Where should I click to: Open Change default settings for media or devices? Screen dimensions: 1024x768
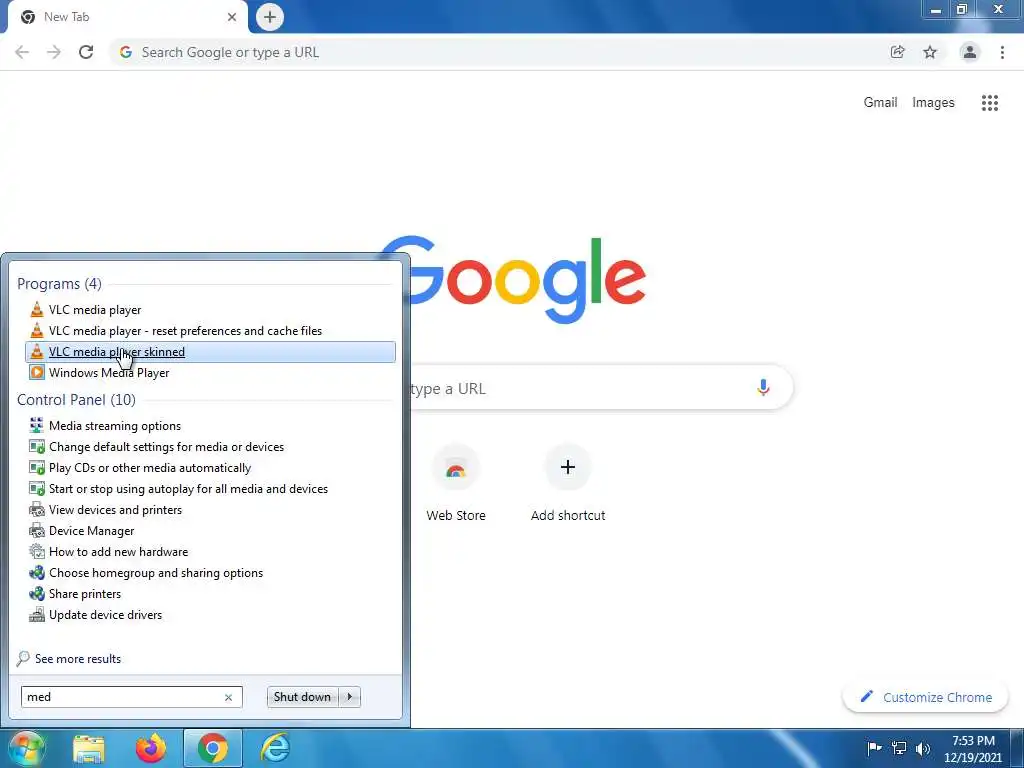click(166, 447)
